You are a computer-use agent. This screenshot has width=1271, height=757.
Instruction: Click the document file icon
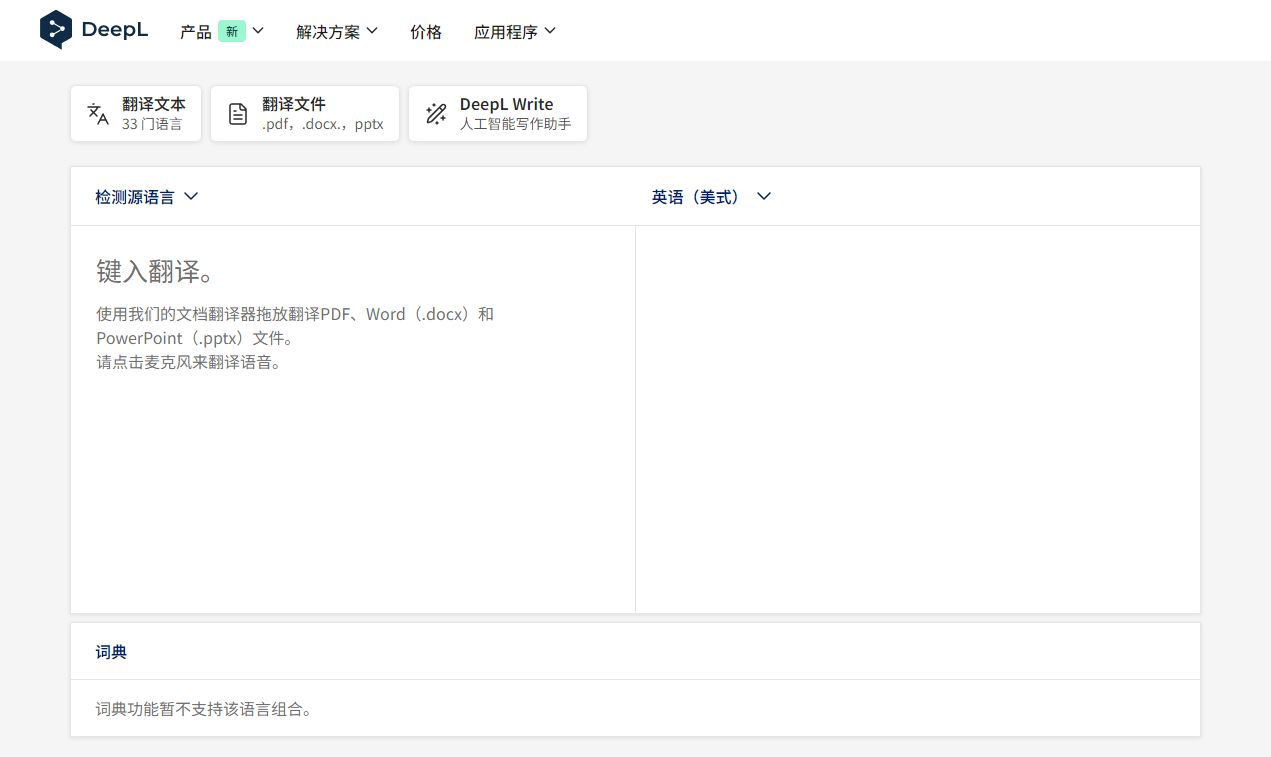[238, 114]
